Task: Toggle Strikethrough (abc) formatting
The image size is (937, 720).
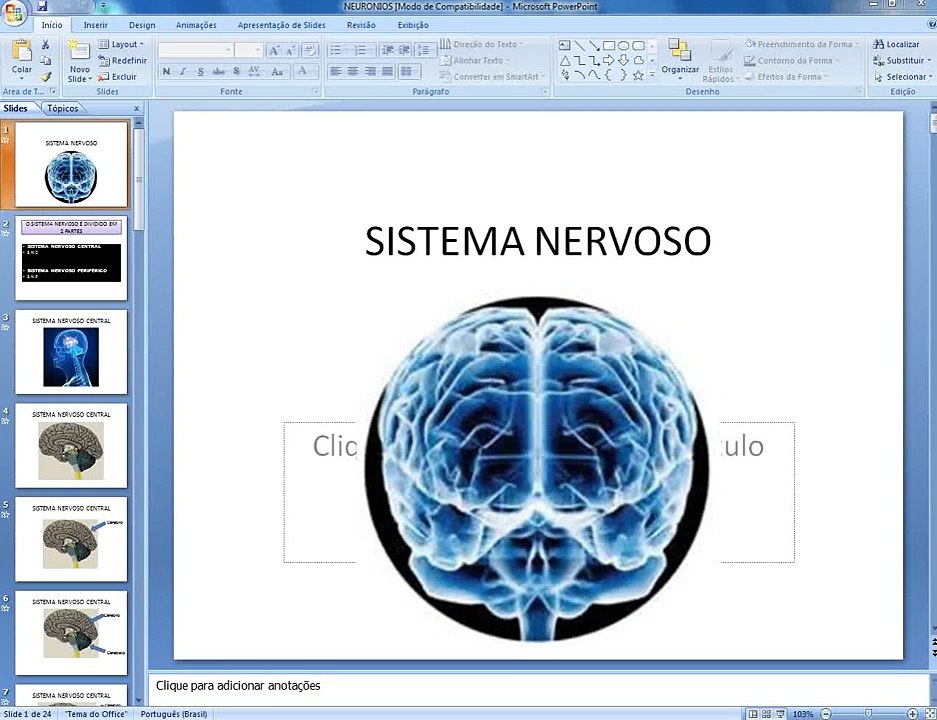Action: tap(219, 72)
